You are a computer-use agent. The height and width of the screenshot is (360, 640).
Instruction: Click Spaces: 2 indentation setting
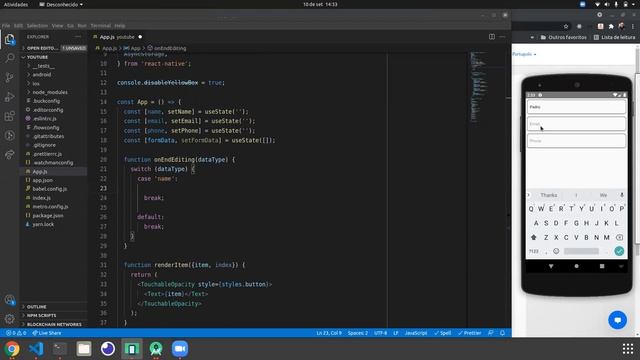[358, 333]
